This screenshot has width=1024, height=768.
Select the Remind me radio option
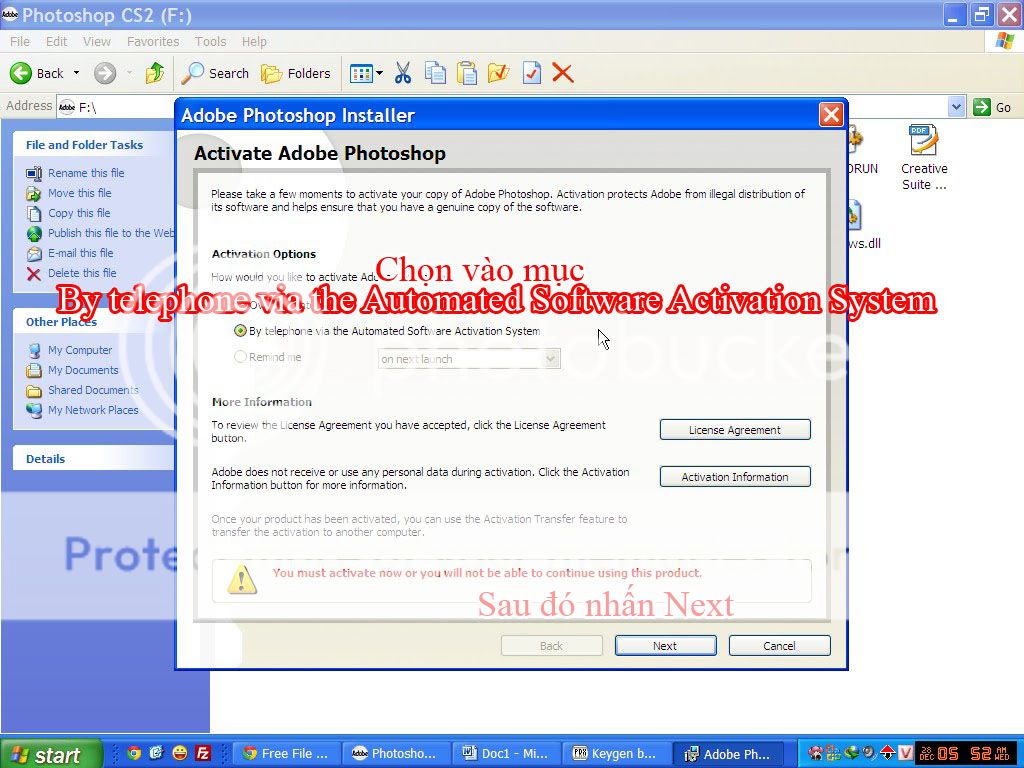(x=240, y=357)
